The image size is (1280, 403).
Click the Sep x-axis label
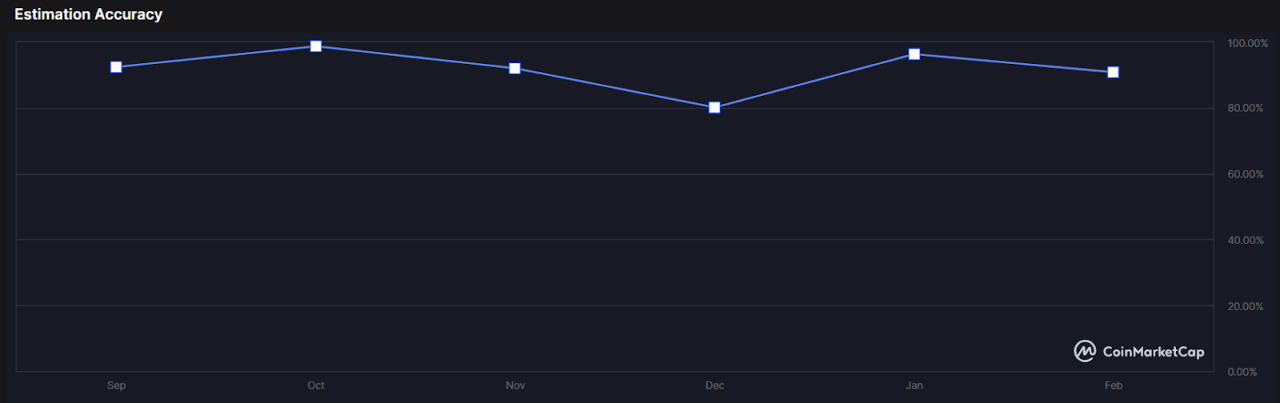(116, 385)
